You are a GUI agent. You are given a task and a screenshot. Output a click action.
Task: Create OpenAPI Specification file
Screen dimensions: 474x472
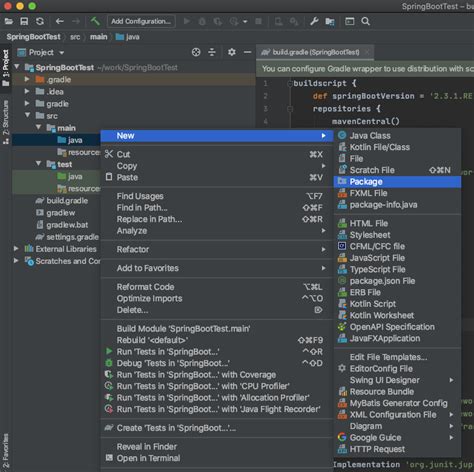point(397,327)
